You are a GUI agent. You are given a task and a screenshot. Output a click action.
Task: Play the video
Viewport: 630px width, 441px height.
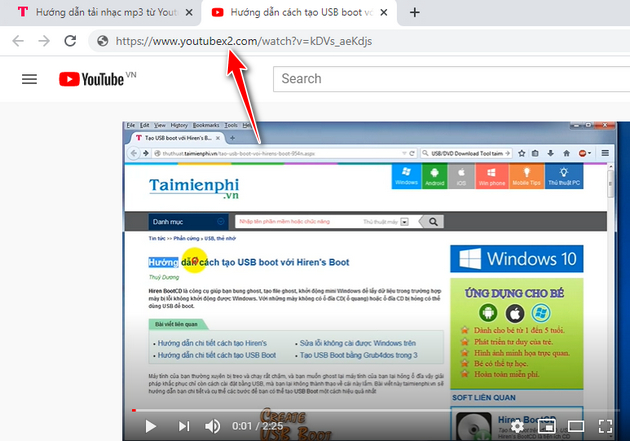point(151,426)
